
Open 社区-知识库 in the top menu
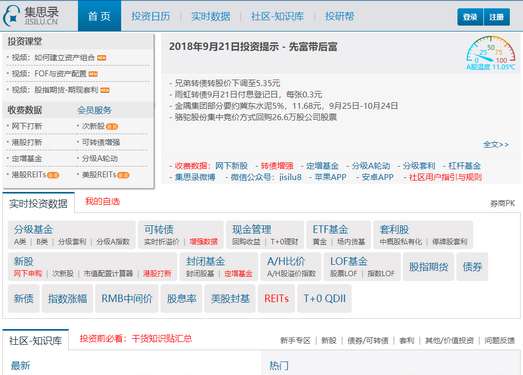(x=278, y=16)
